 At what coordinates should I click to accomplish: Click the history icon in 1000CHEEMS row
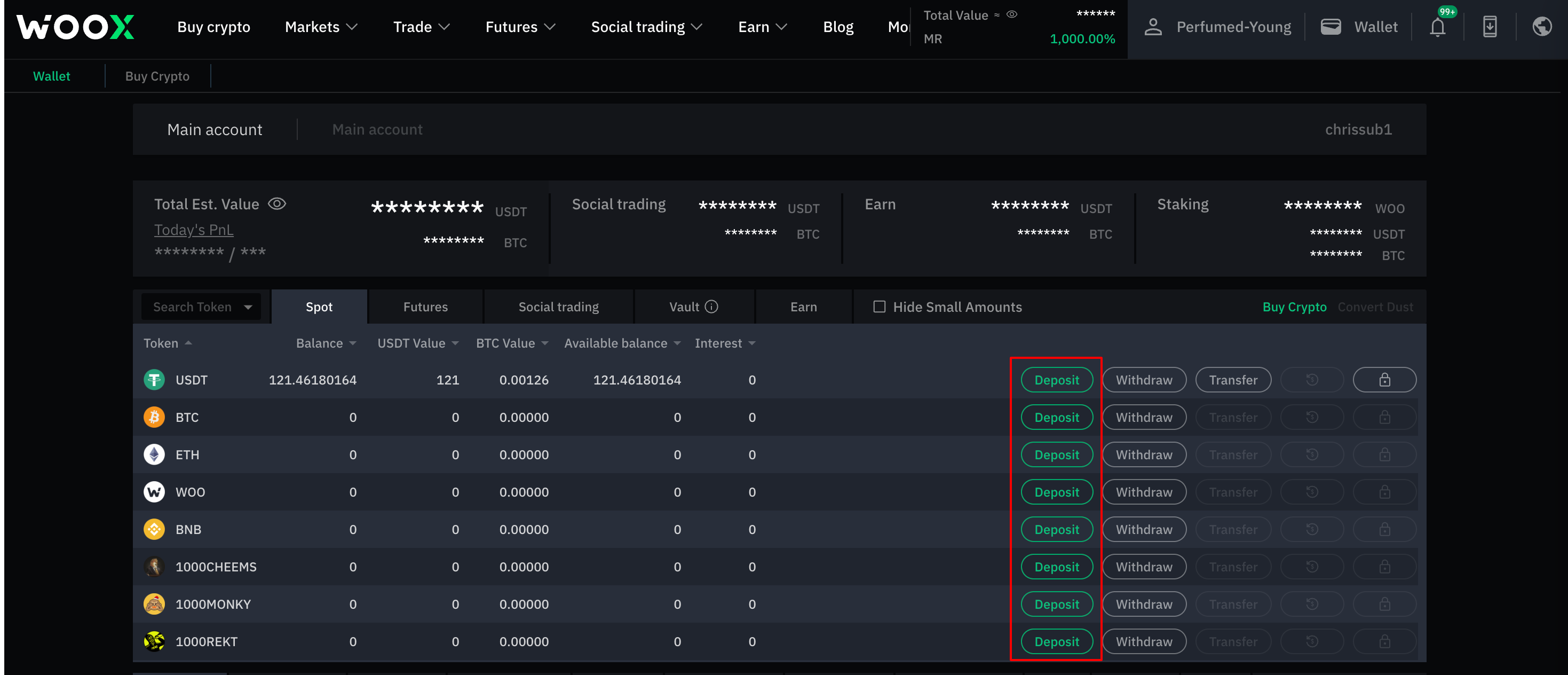click(x=1312, y=567)
